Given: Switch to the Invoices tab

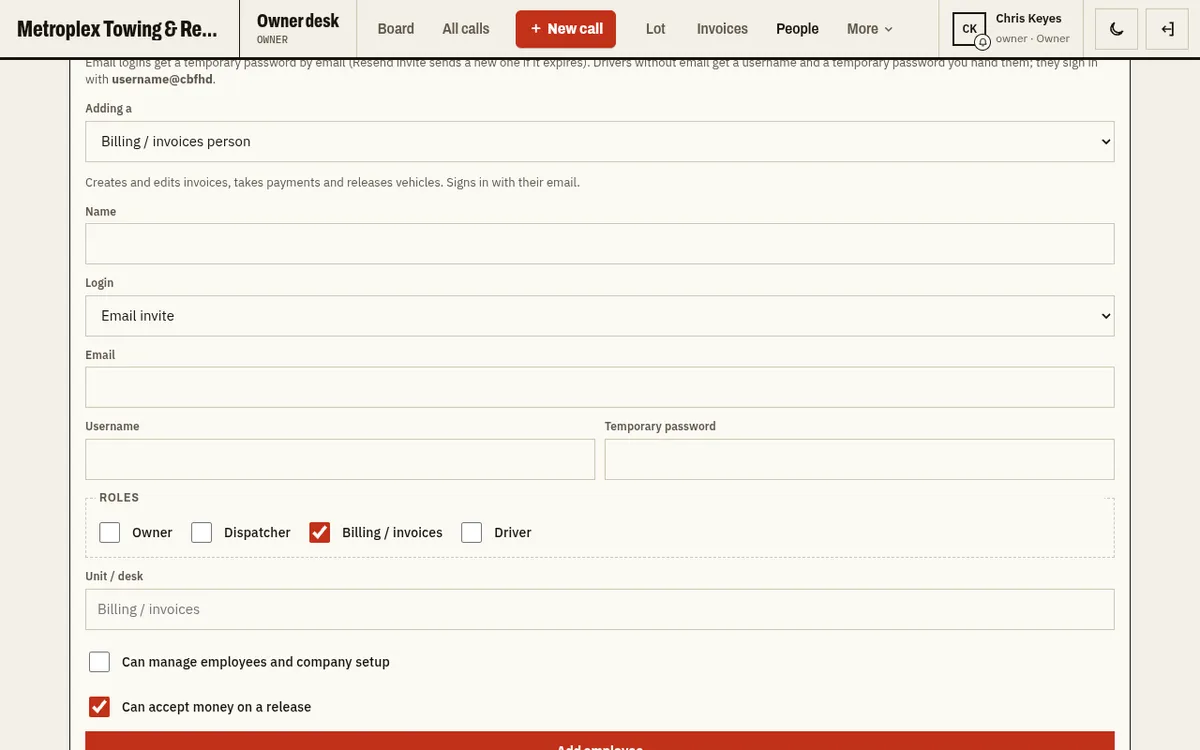Looking at the screenshot, I should pyautogui.click(x=722, y=29).
